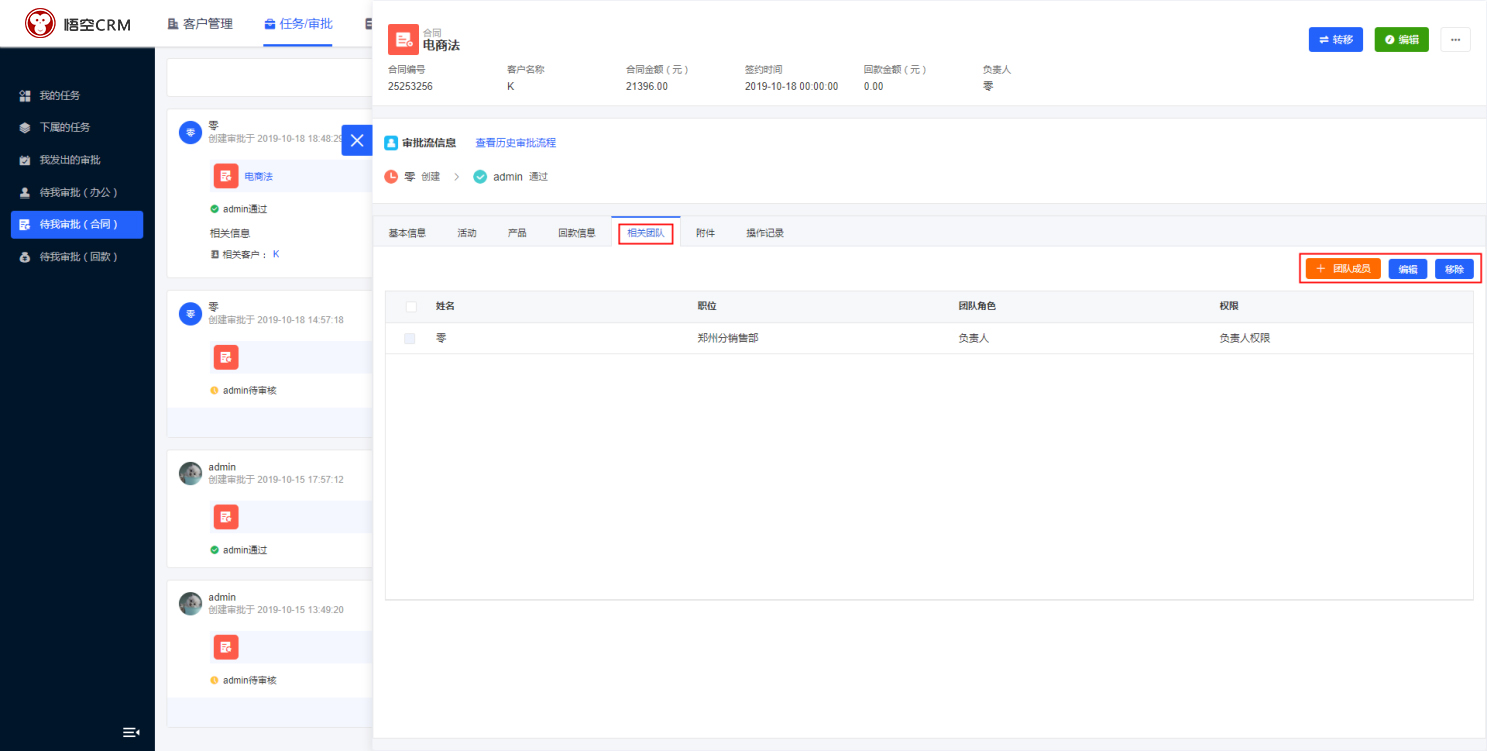Click contract icon in 13:49:20 approval card
Screen dimensions: 1487x751
(226, 647)
